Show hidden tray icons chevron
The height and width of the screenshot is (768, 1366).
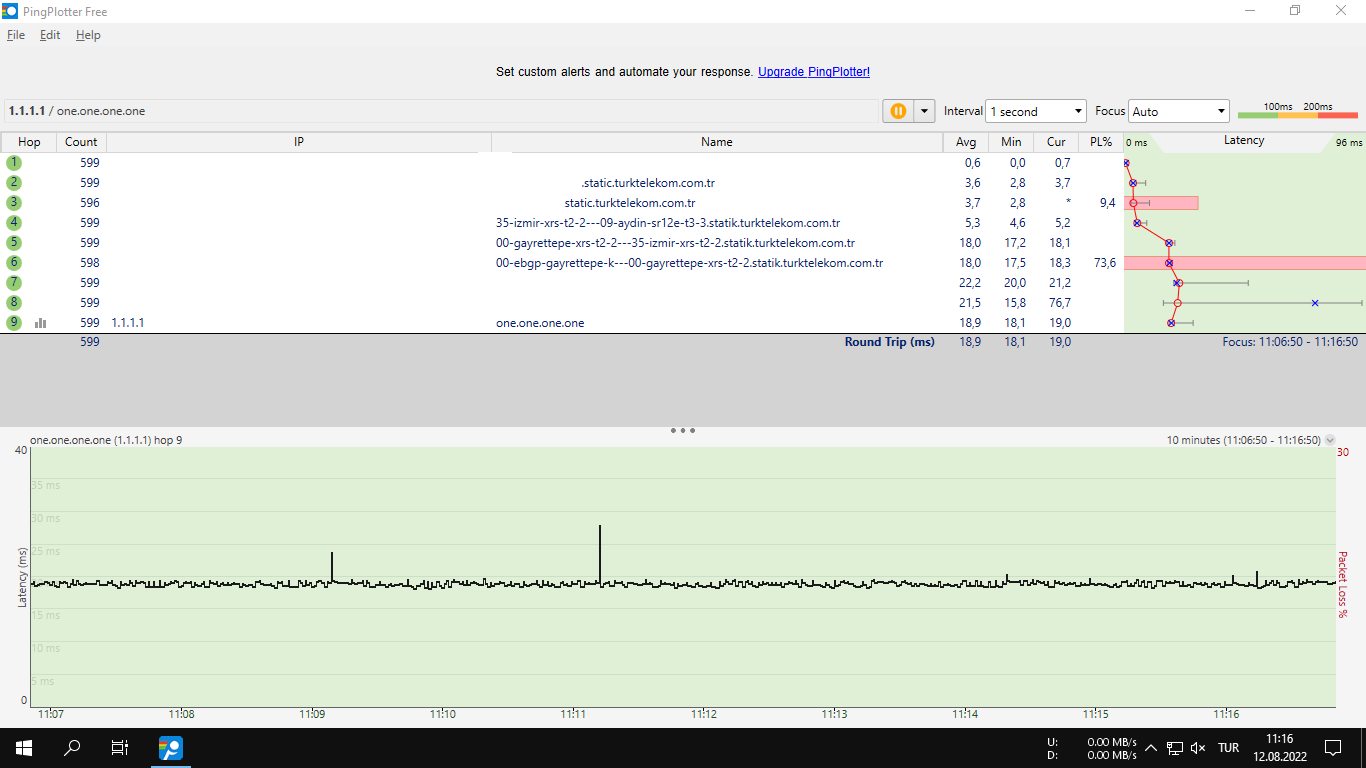click(x=1151, y=748)
